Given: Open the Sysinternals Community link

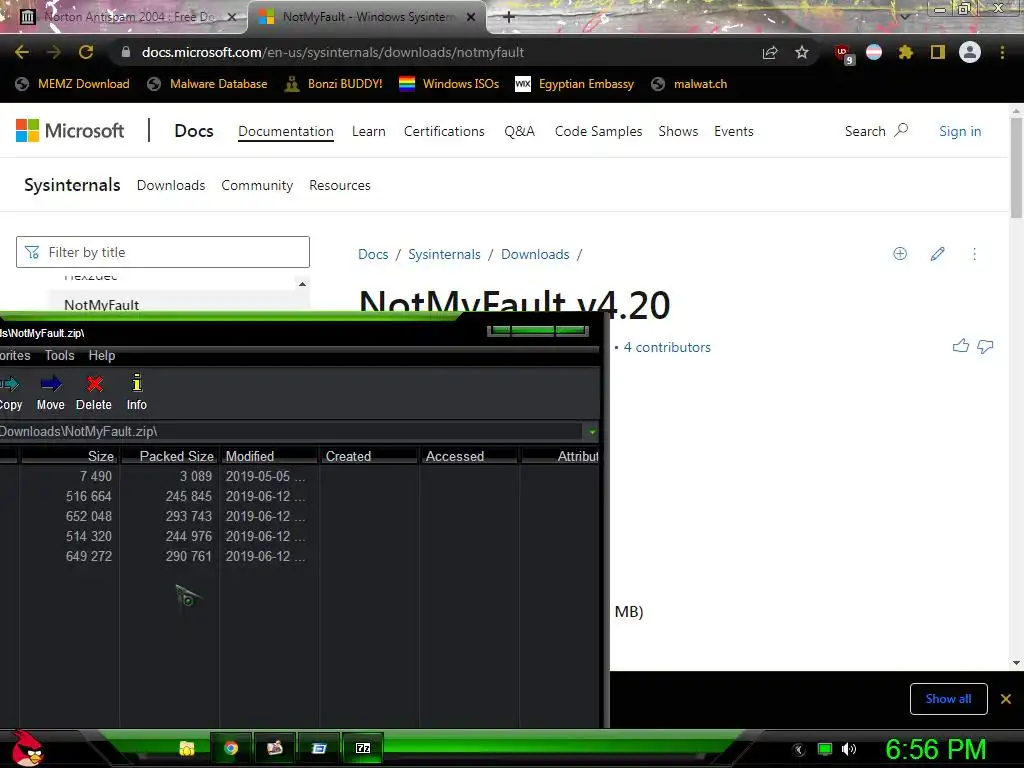Looking at the screenshot, I should tap(257, 185).
